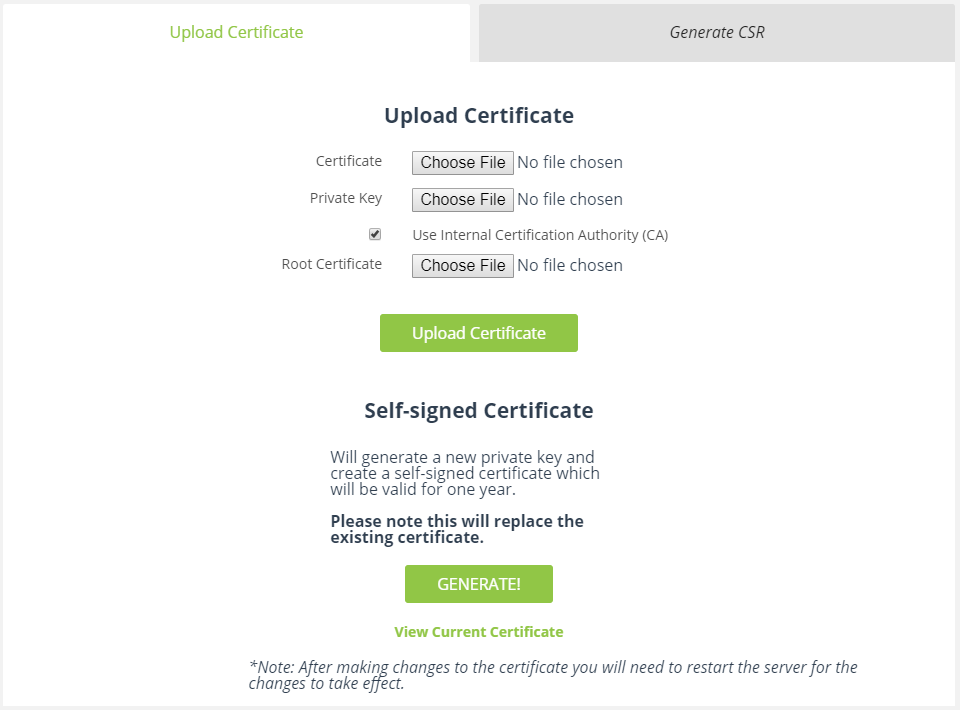Open file picker for Private Key

click(462, 200)
